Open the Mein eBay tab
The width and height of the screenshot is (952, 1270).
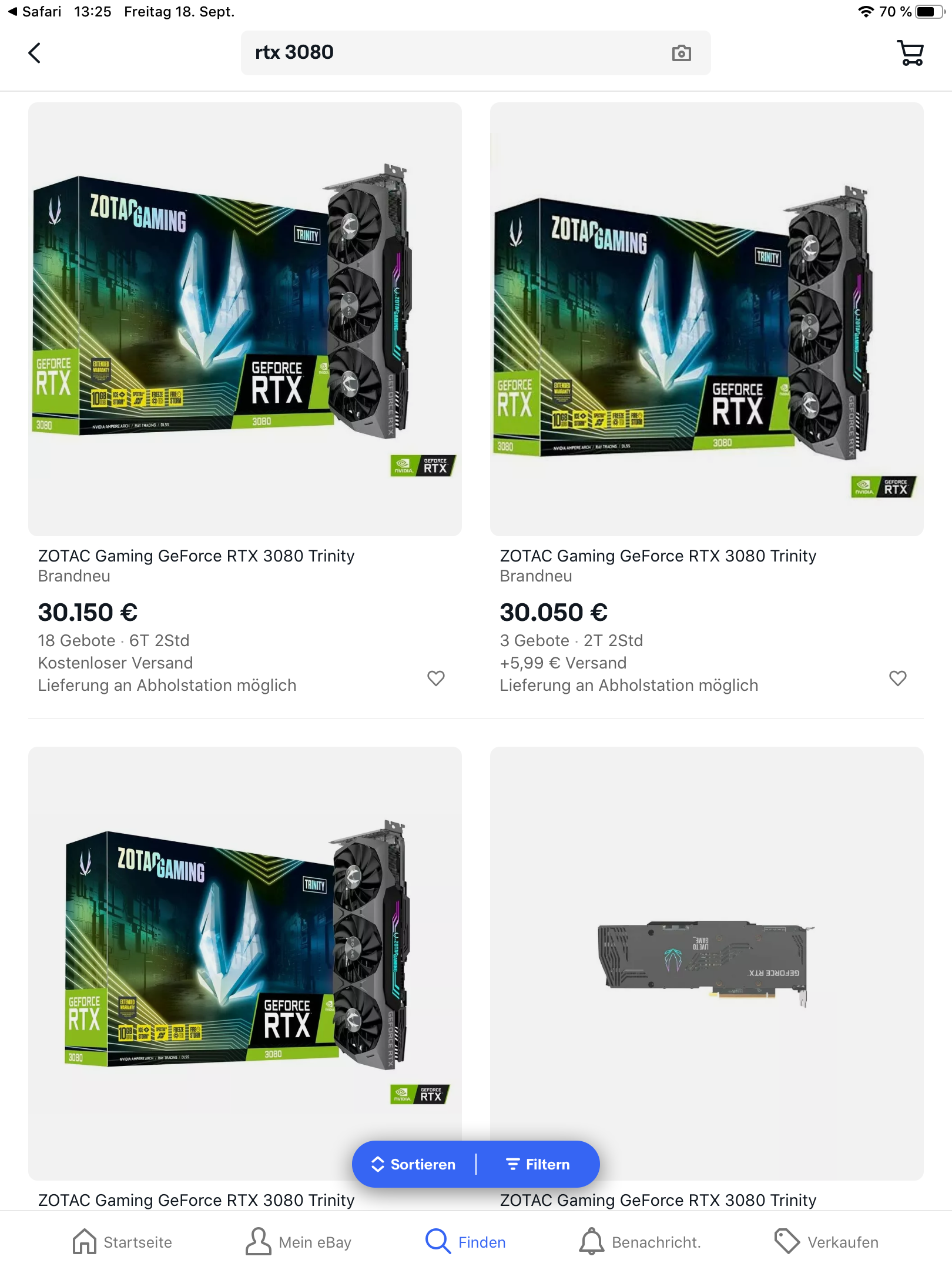click(x=298, y=1242)
